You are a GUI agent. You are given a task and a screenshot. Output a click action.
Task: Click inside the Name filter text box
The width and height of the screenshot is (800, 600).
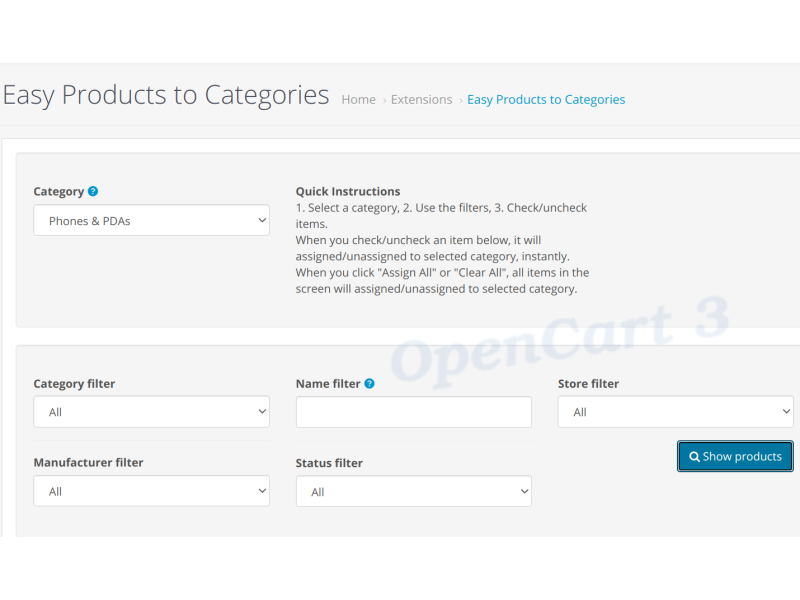[413, 412]
